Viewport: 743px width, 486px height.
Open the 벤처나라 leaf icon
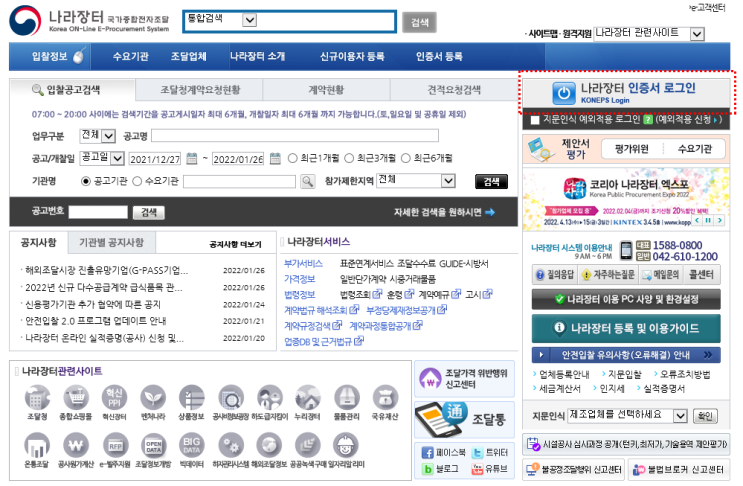tap(153, 397)
